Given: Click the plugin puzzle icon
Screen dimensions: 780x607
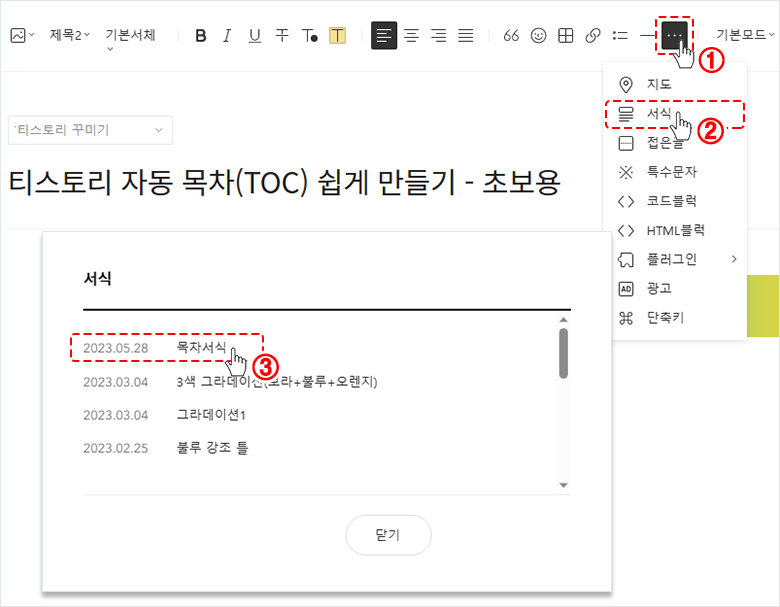Looking at the screenshot, I should click(626, 259).
